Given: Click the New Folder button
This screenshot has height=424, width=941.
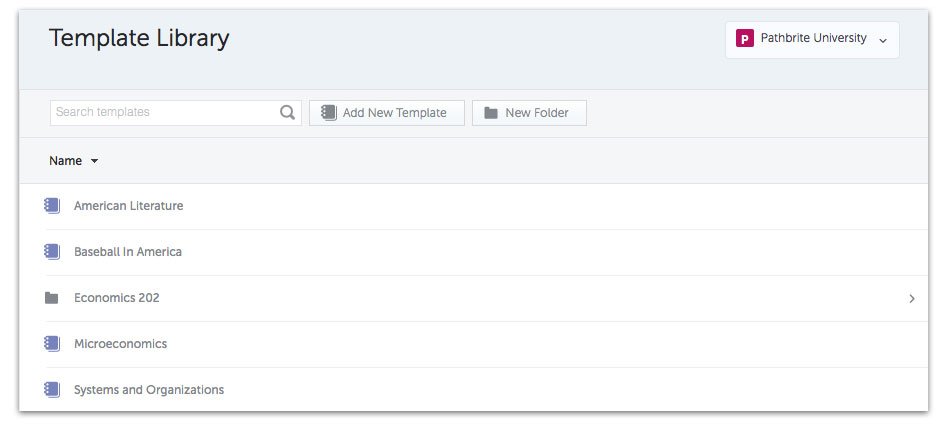Looking at the screenshot, I should (529, 113).
